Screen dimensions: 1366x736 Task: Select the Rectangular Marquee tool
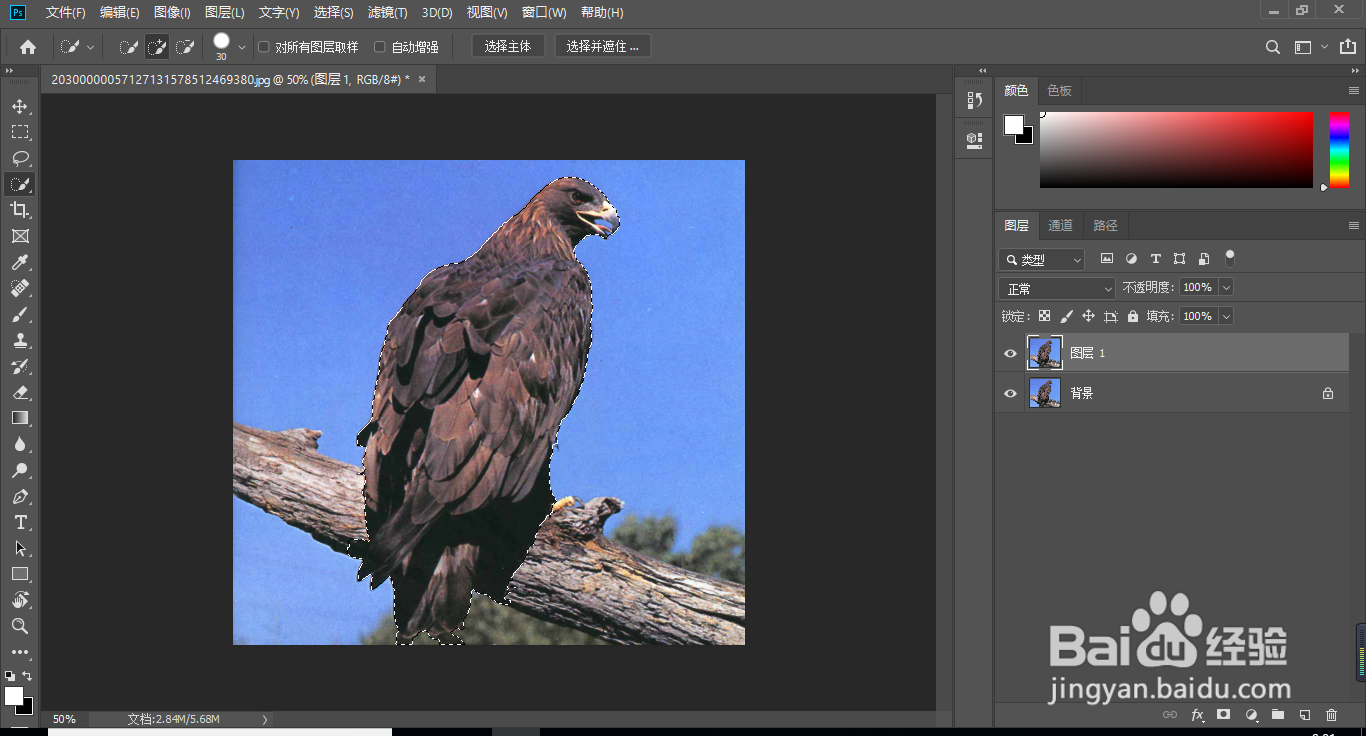tap(20, 132)
